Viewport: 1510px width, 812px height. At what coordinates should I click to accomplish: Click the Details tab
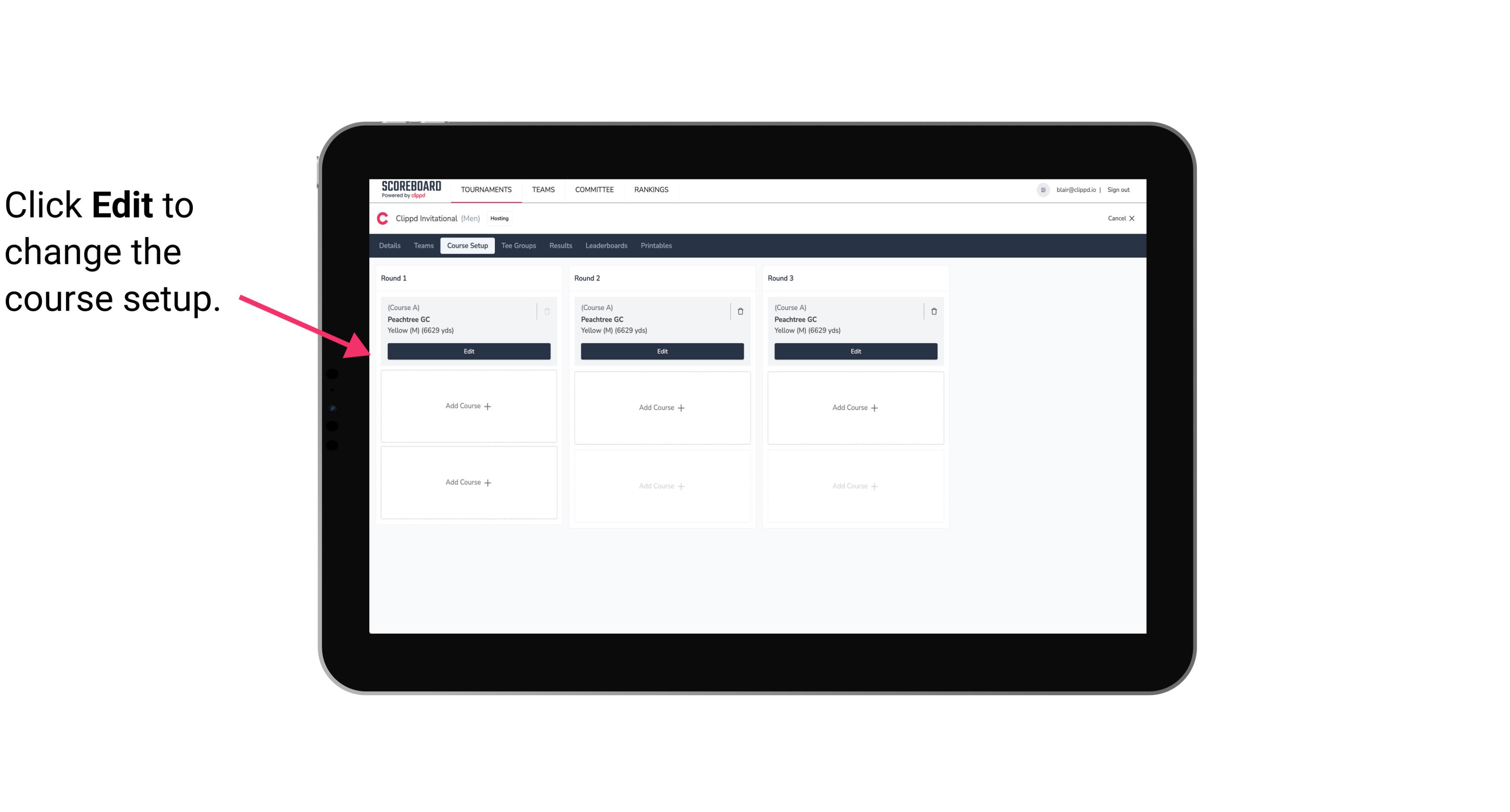click(x=391, y=246)
